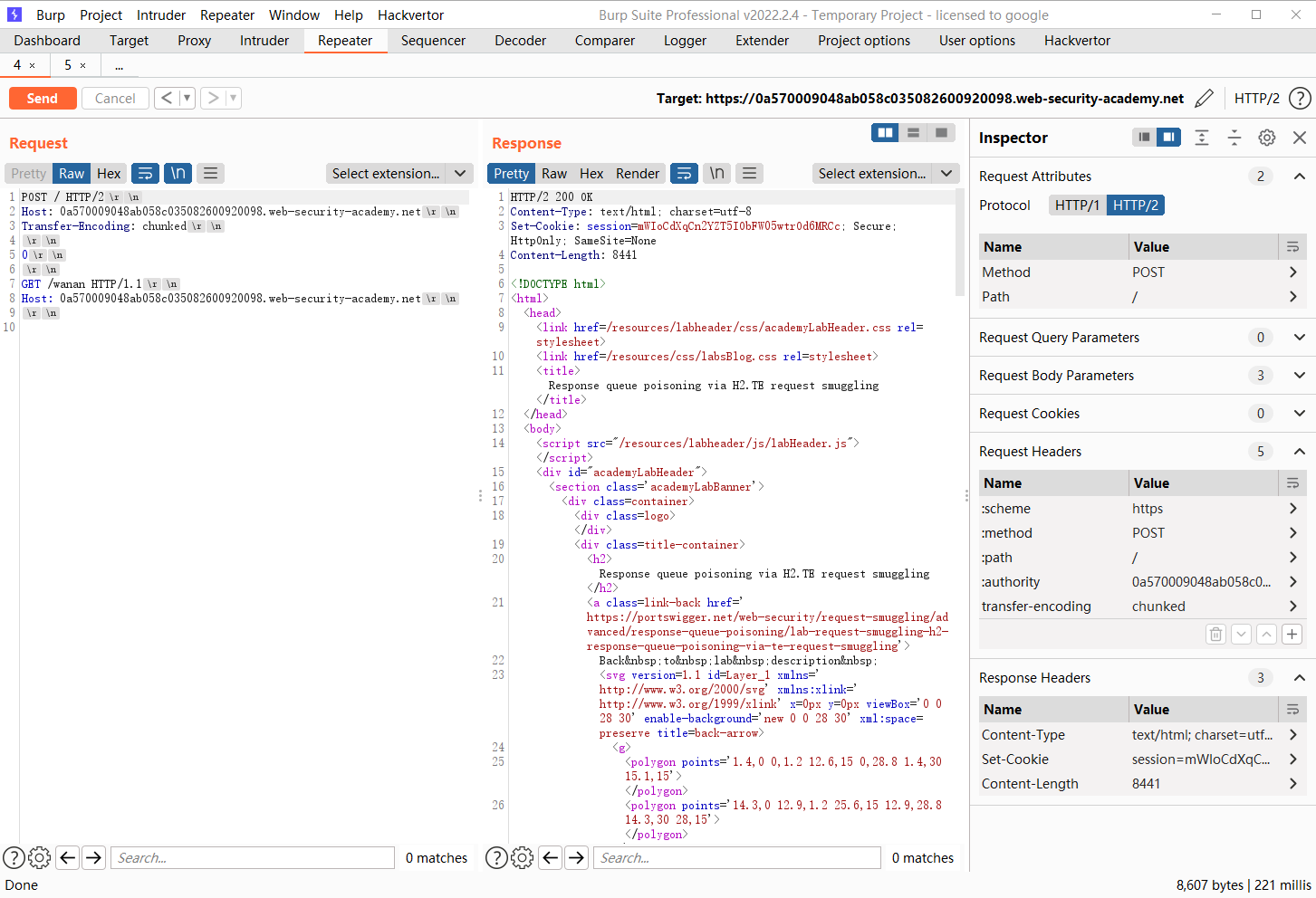The height and width of the screenshot is (898, 1316).
Task: Collapse Request Headers section
Action: pos(1299,451)
